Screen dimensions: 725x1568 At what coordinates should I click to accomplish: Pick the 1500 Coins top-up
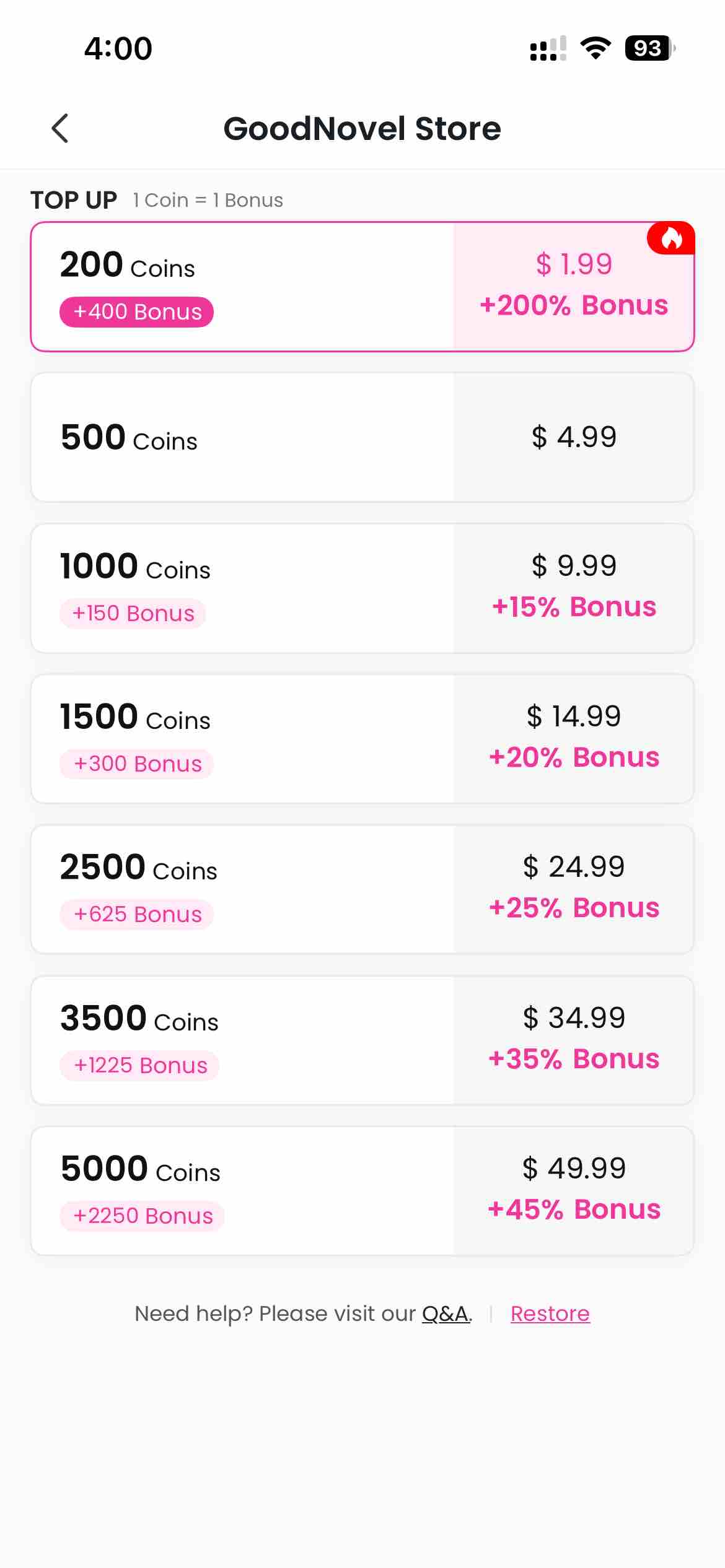[242, 739]
